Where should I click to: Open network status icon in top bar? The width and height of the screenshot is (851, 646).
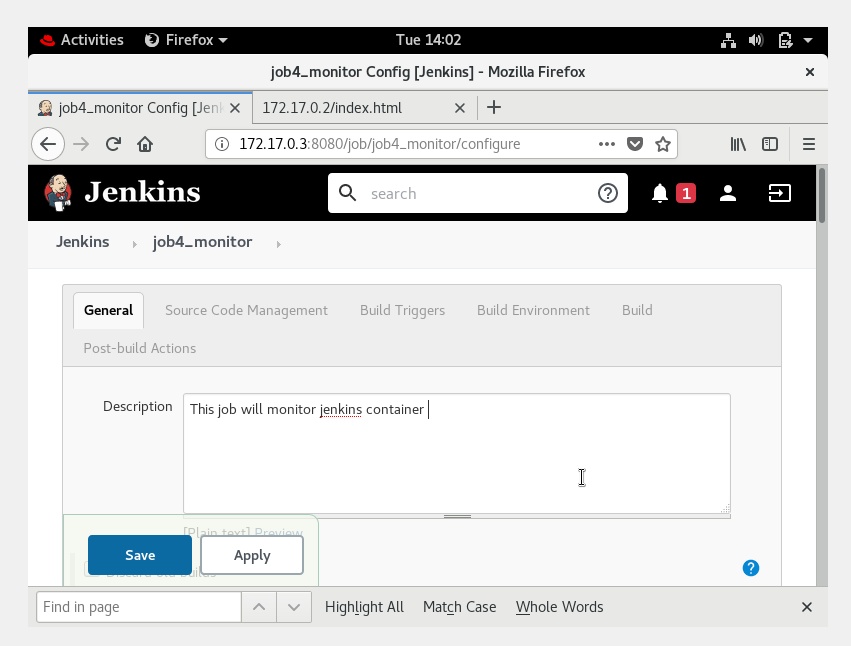pos(728,40)
